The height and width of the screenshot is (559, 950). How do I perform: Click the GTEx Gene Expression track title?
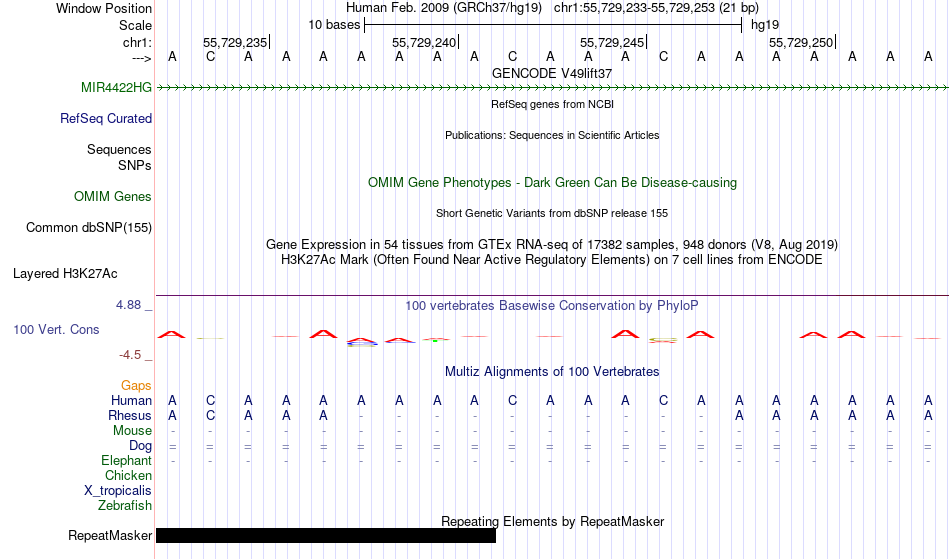(552, 245)
